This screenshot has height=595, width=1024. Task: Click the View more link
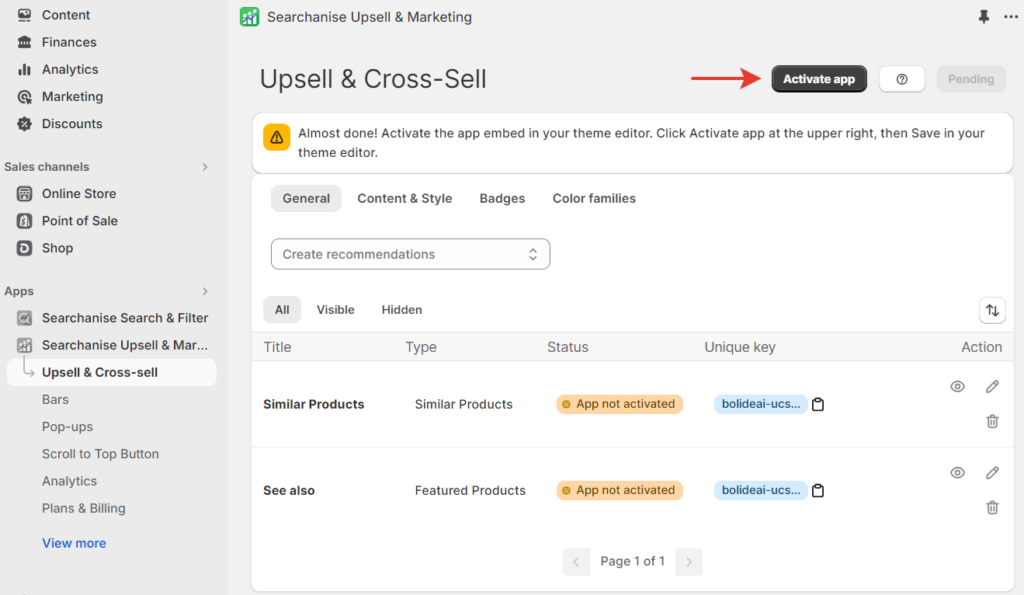(x=74, y=542)
